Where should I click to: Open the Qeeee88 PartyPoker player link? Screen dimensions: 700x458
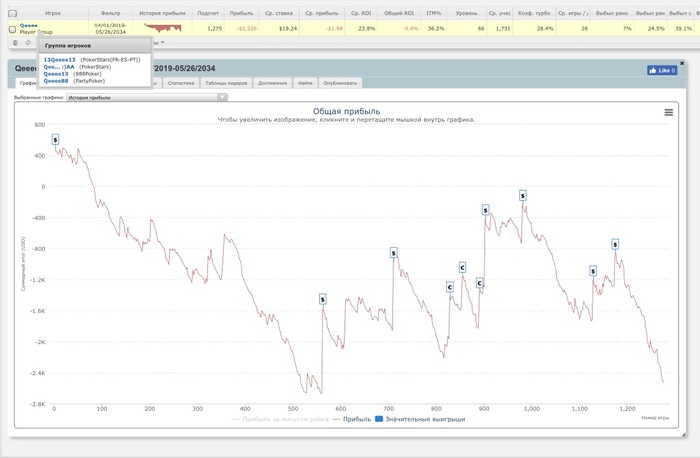click(x=56, y=81)
